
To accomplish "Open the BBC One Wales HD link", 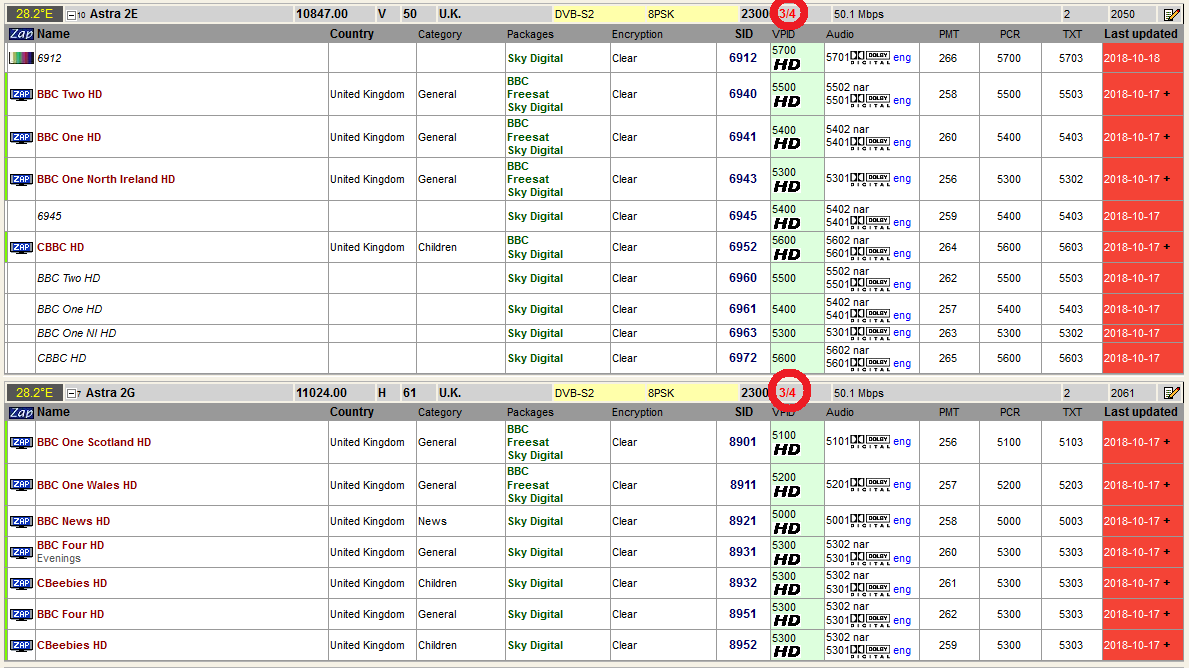I will pos(87,485).
